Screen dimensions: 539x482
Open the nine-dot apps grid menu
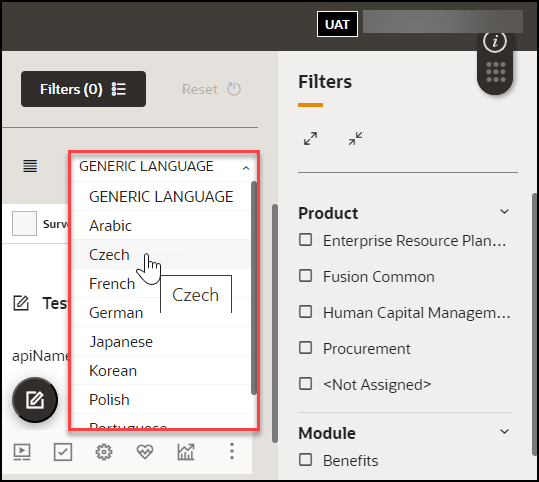pyautogui.click(x=496, y=72)
